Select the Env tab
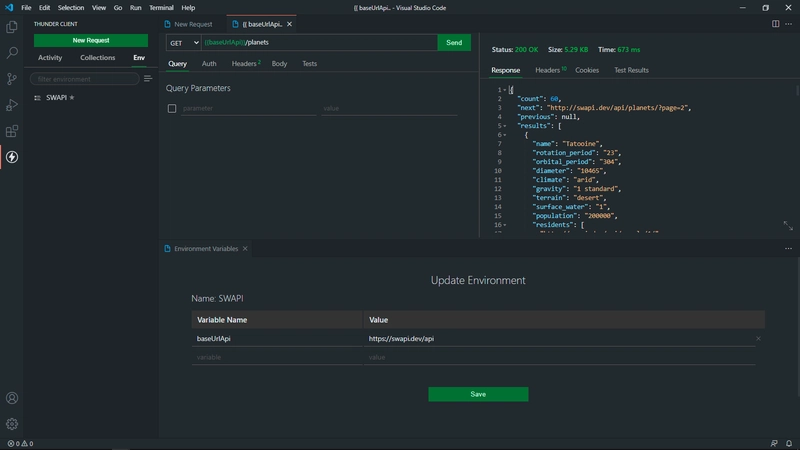This screenshot has height=450, width=800. click(139, 58)
